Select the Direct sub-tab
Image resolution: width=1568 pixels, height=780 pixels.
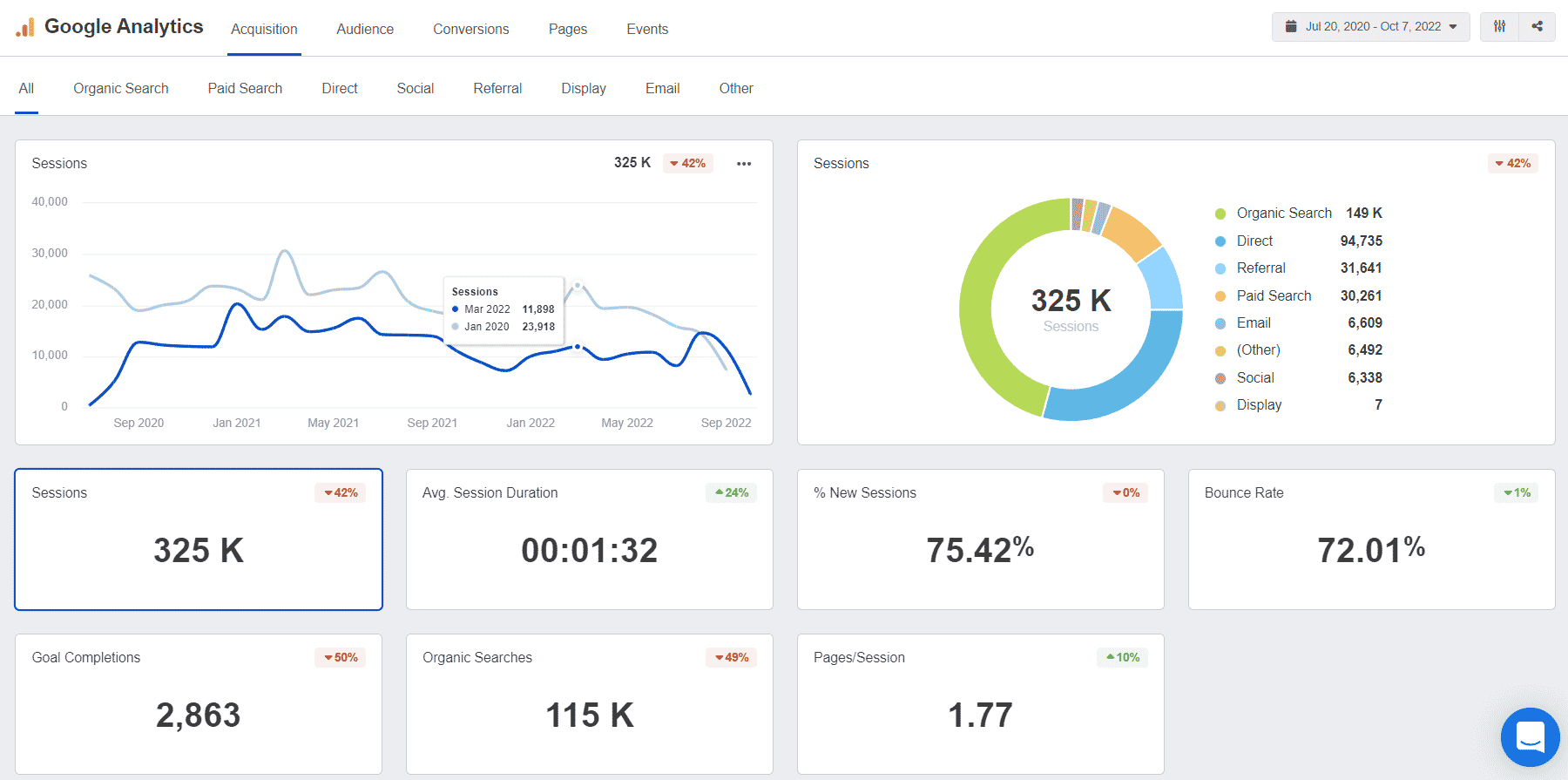340,88
